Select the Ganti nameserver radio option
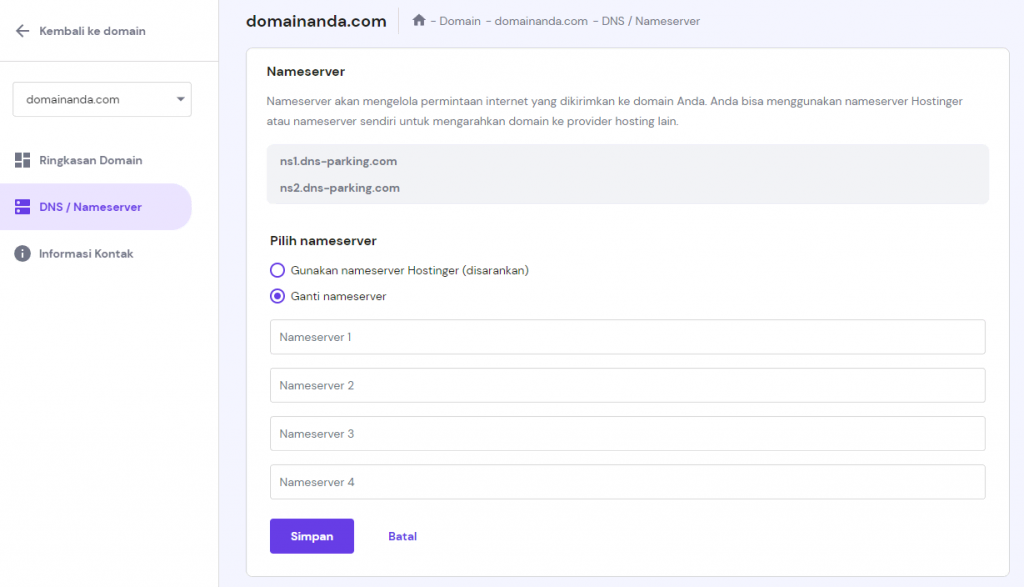Image resolution: width=1024 pixels, height=587 pixels. (x=278, y=296)
